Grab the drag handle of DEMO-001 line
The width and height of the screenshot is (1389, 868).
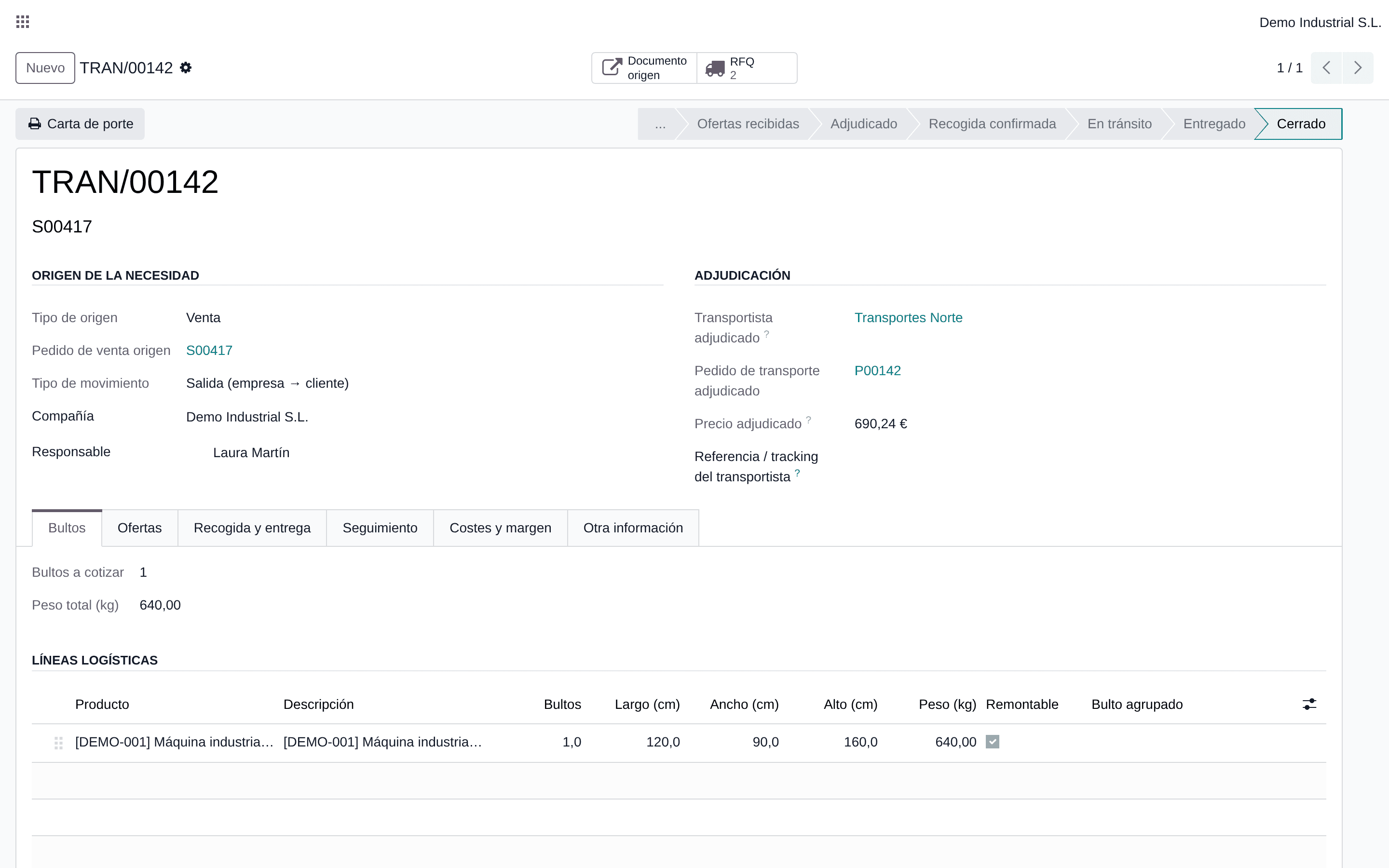pyautogui.click(x=58, y=743)
